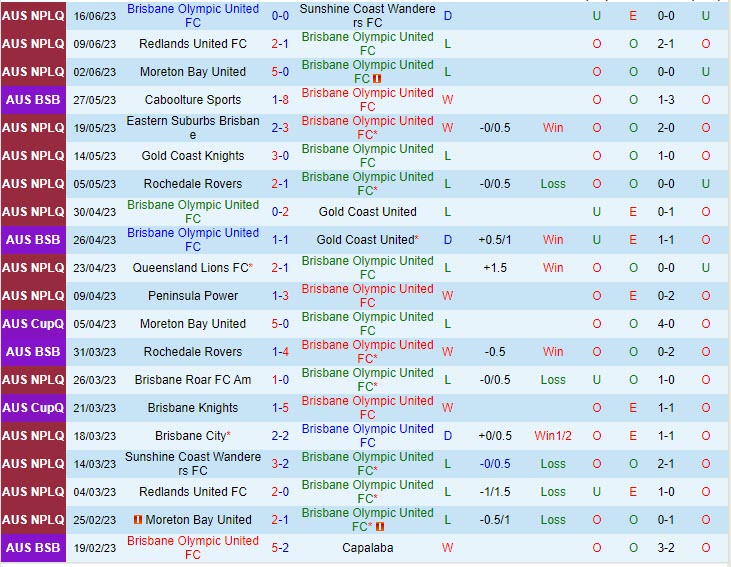This screenshot has height=567, width=731.
Task: Open AUS CupQ label for 21/03/23 match
Action: [x=33, y=408]
